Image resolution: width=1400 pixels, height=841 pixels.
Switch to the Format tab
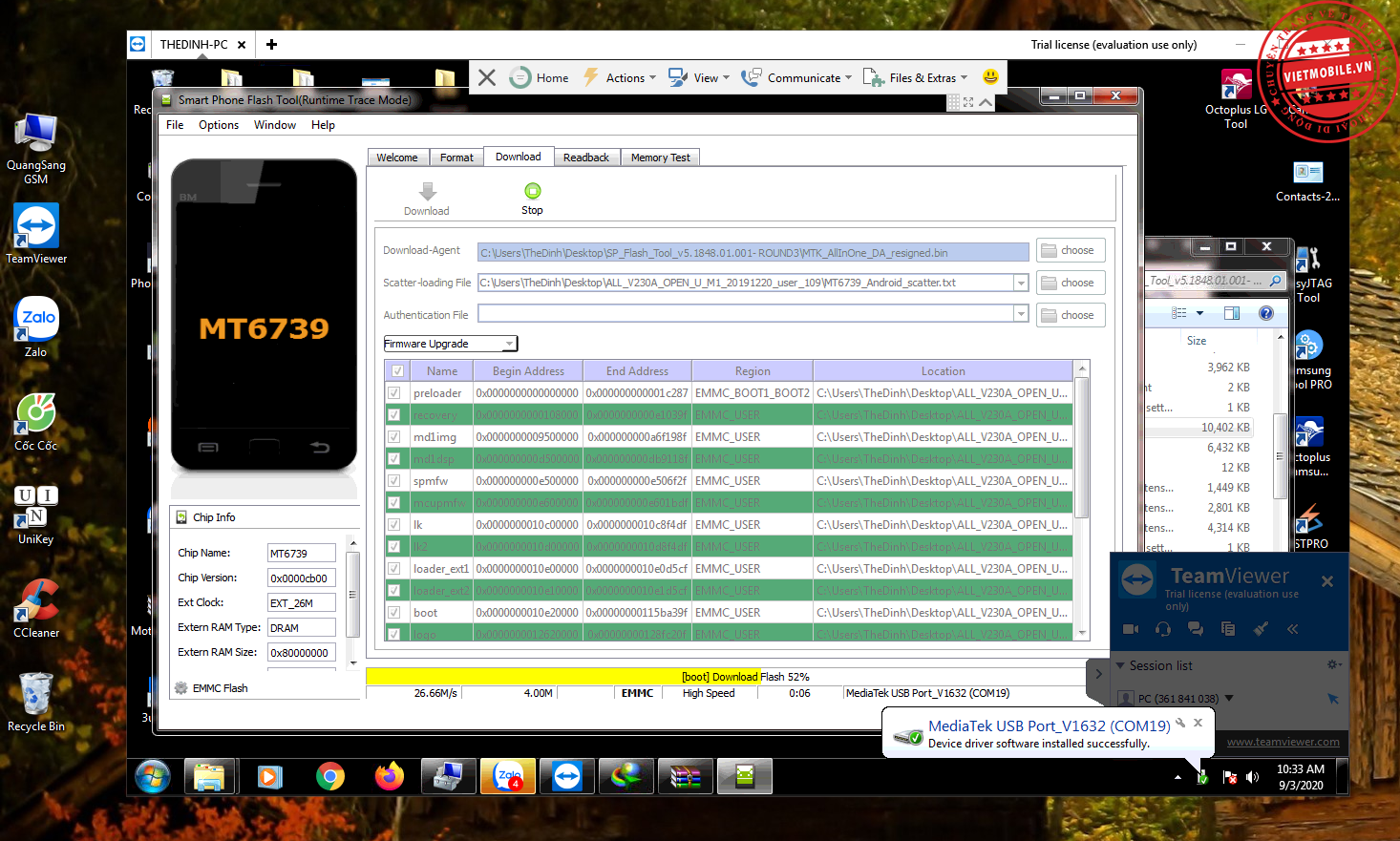click(456, 158)
